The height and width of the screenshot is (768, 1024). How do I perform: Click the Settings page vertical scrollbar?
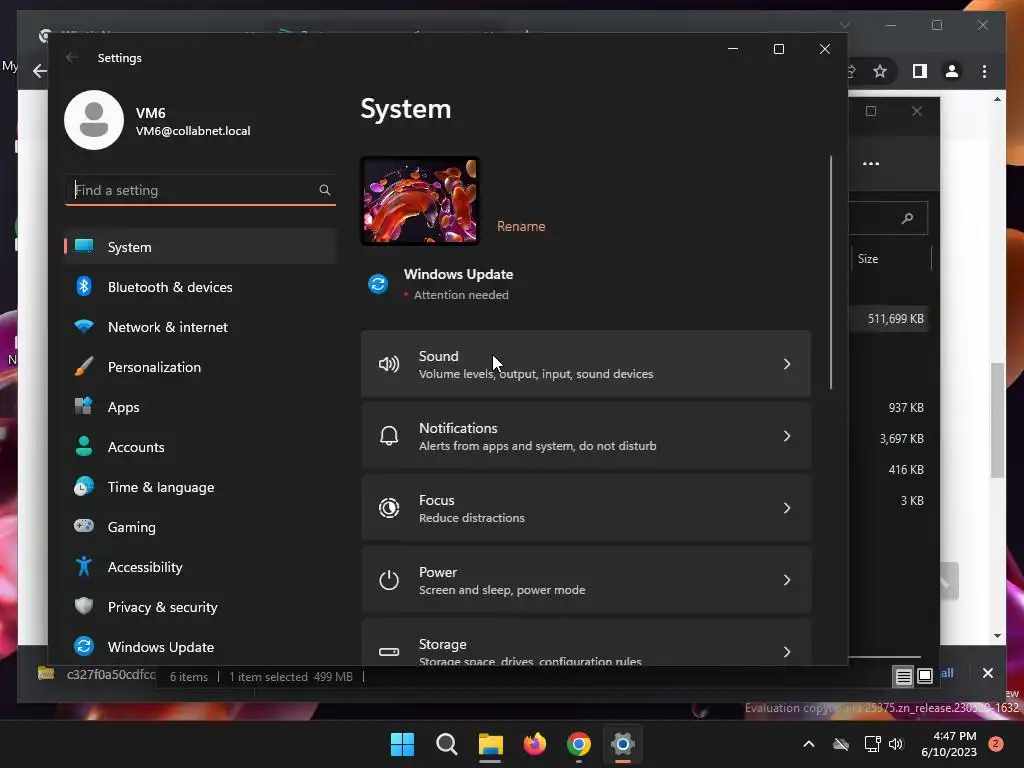pyautogui.click(x=831, y=273)
